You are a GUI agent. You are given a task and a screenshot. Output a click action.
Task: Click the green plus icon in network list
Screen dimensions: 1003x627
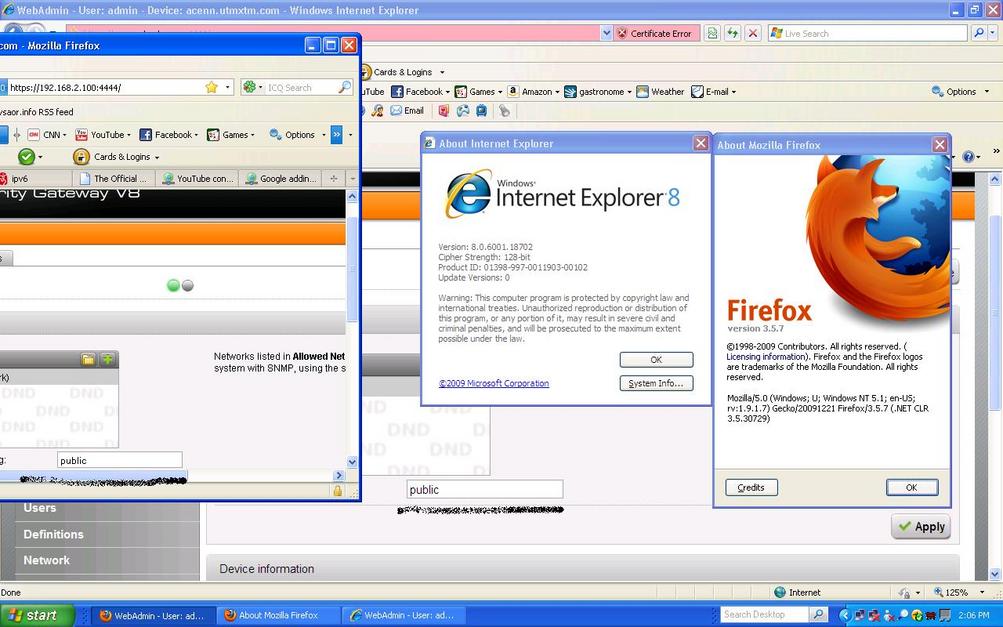[107, 360]
